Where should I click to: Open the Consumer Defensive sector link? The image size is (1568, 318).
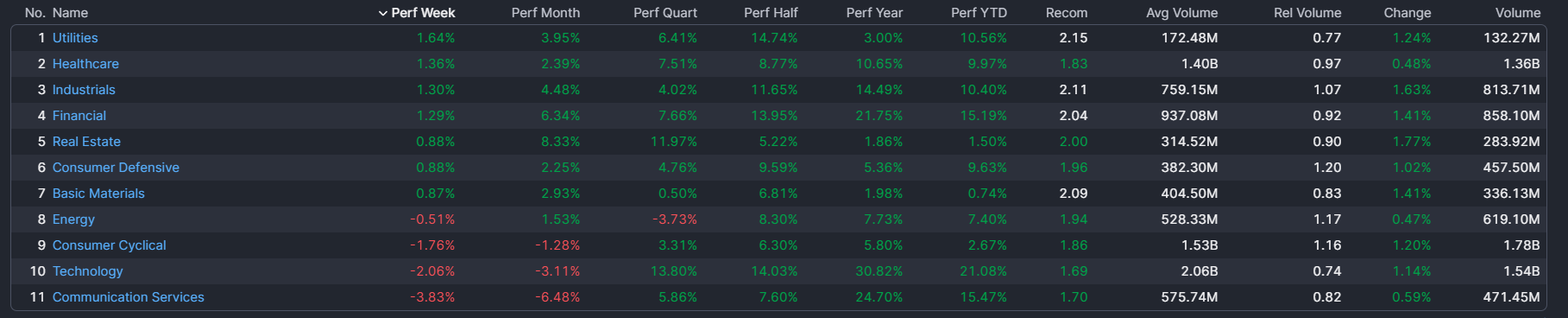point(116,168)
